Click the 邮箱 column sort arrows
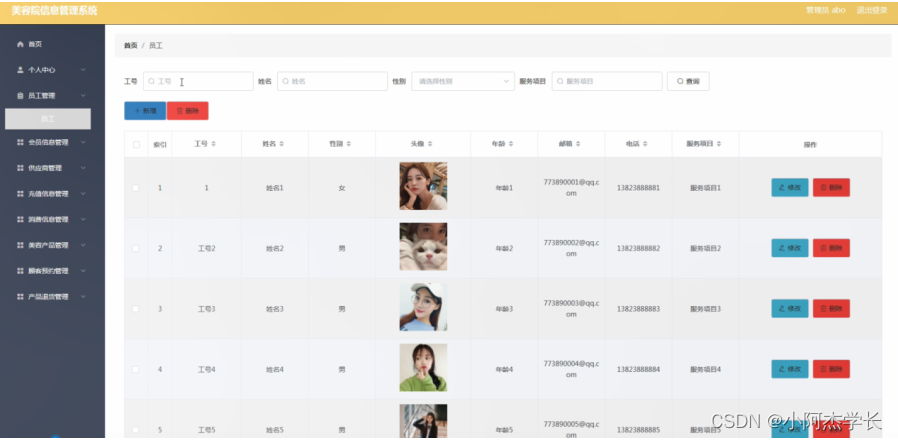The width and height of the screenshot is (898, 440). [578, 144]
